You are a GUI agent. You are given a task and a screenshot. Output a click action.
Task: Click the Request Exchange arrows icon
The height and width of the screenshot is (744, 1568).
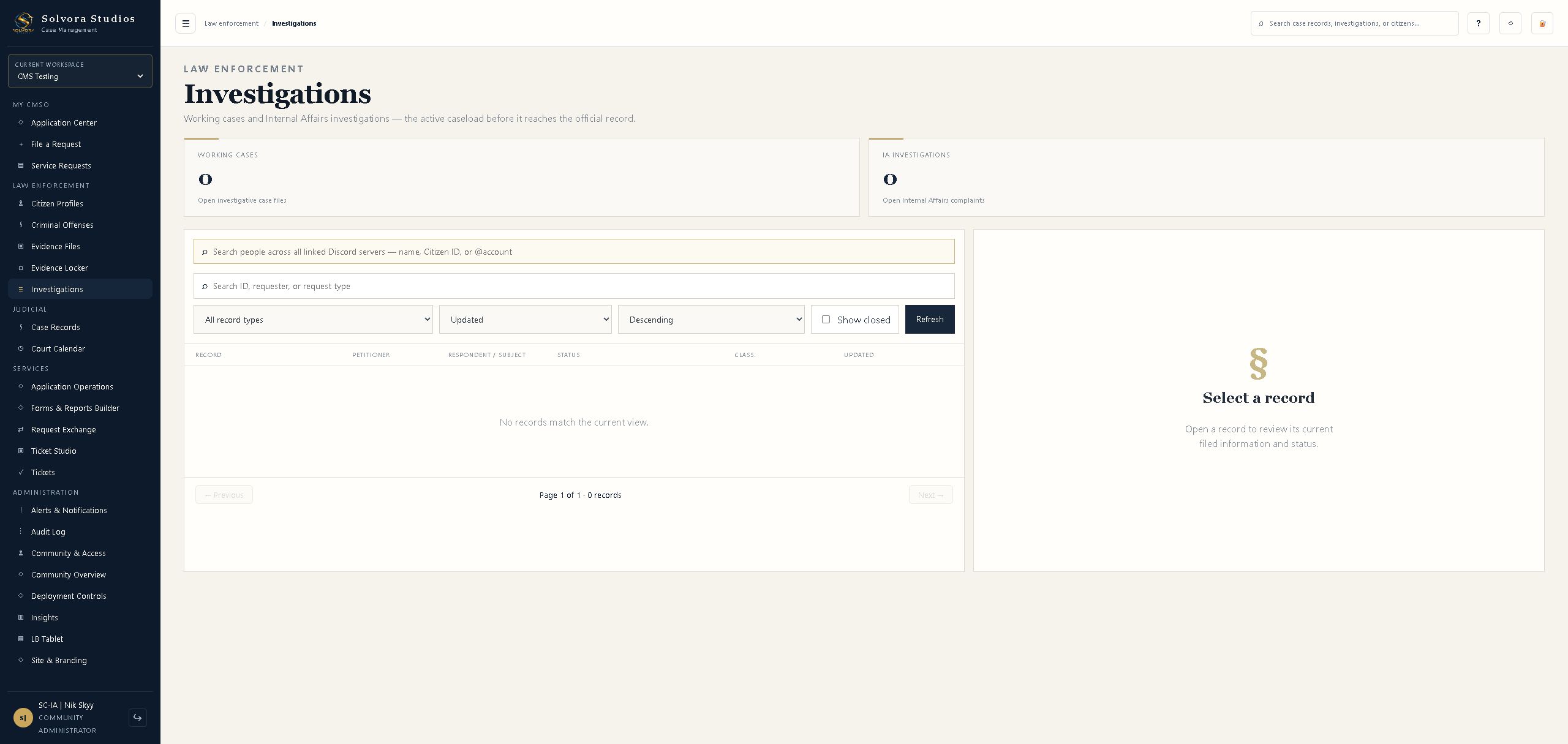pos(21,429)
